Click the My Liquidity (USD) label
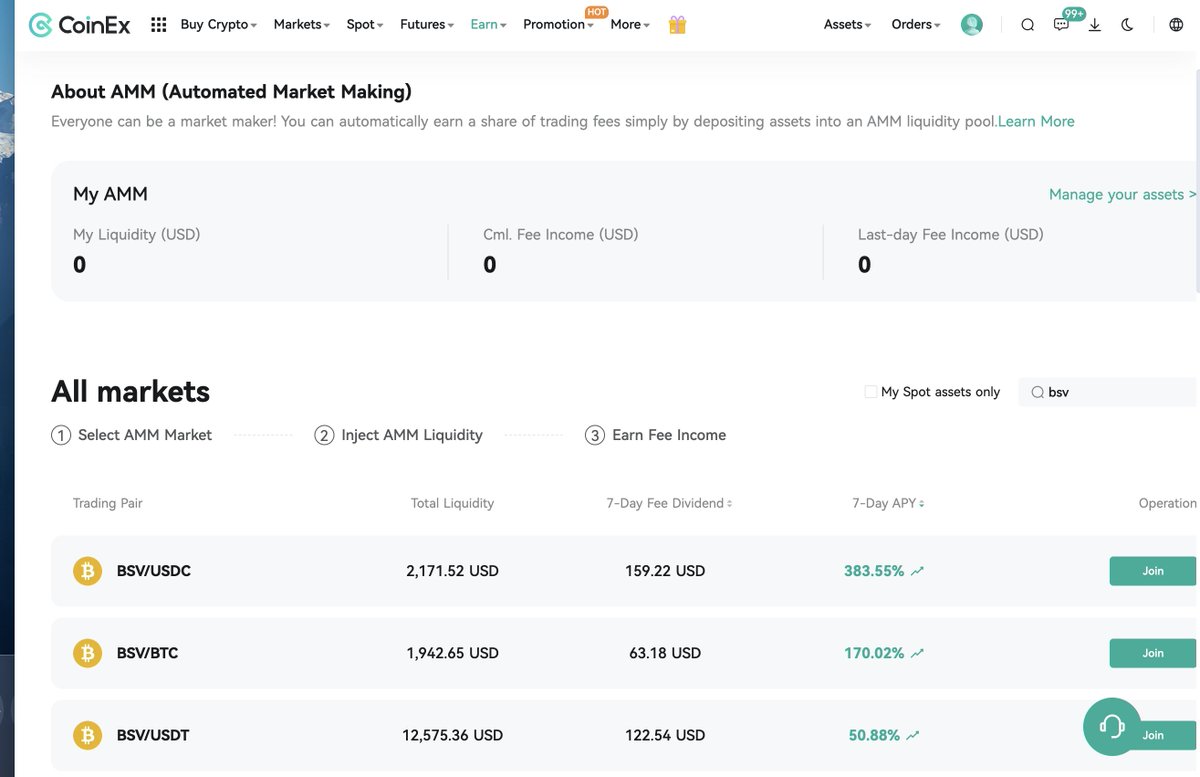This screenshot has height=777, width=1200. (x=137, y=234)
